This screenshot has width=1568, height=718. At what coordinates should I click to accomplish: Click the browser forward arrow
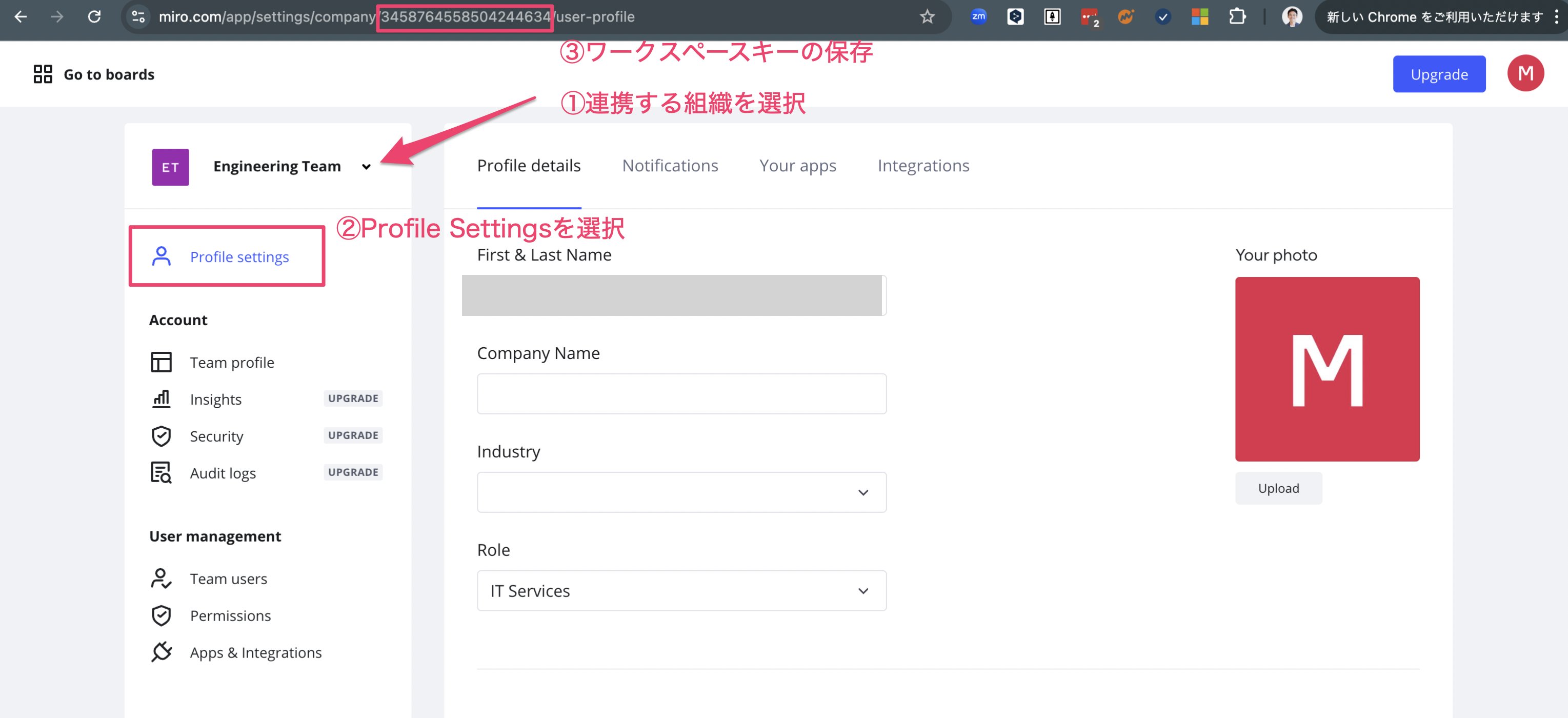pyautogui.click(x=57, y=17)
